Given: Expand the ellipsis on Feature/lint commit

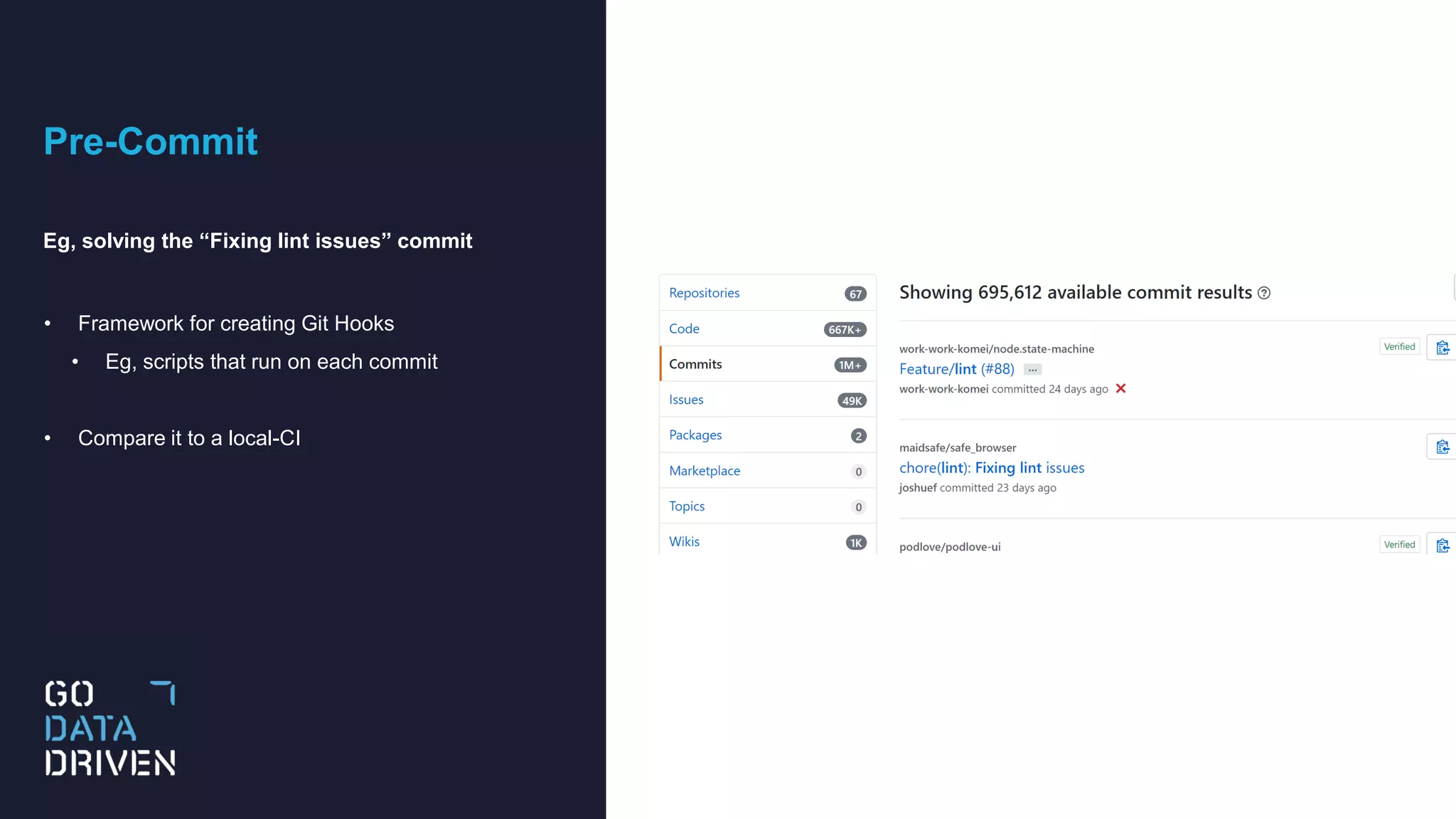Looking at the screenshot, I should [x=1032, y=370].
